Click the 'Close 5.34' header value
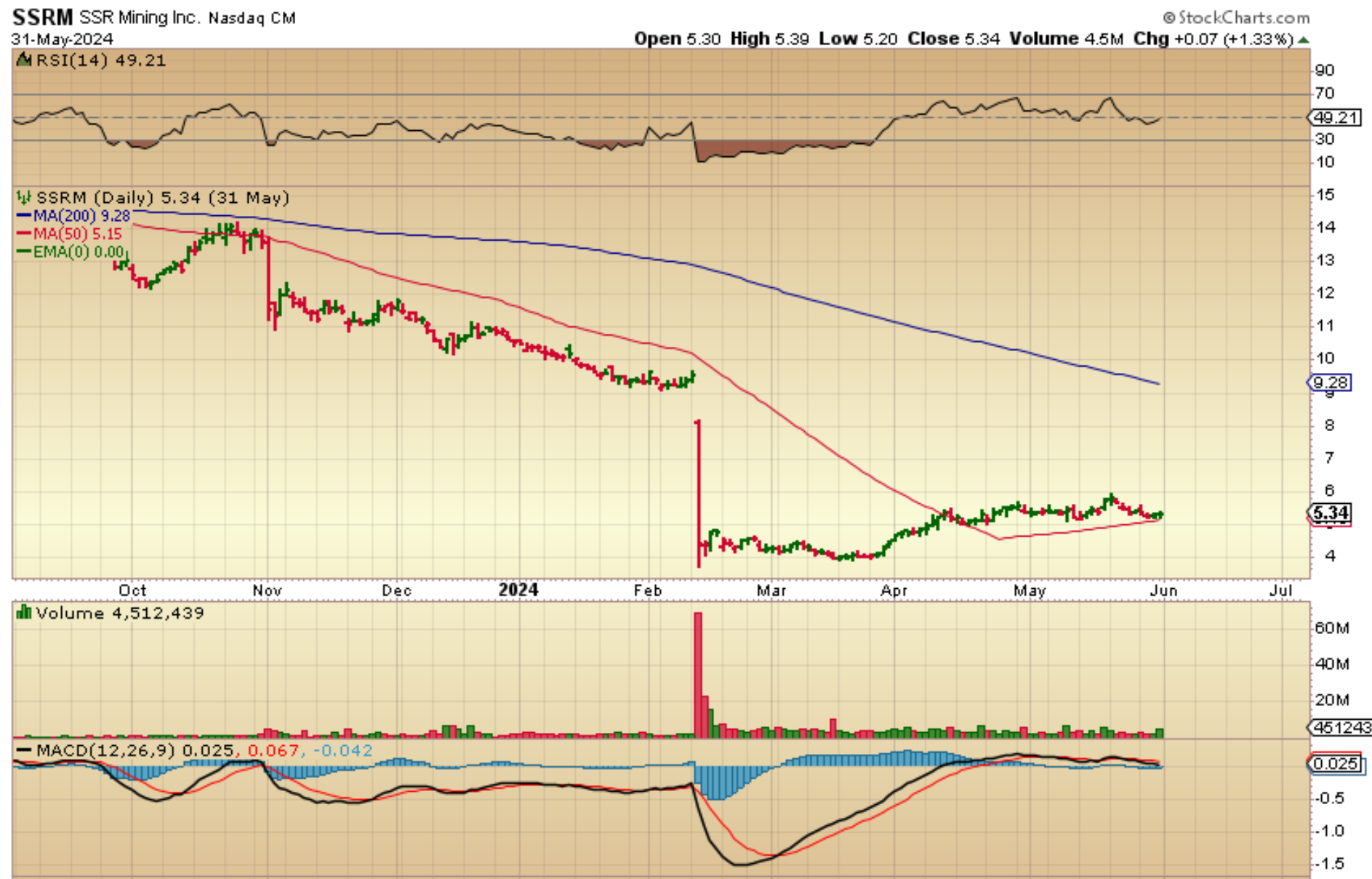 954,39
